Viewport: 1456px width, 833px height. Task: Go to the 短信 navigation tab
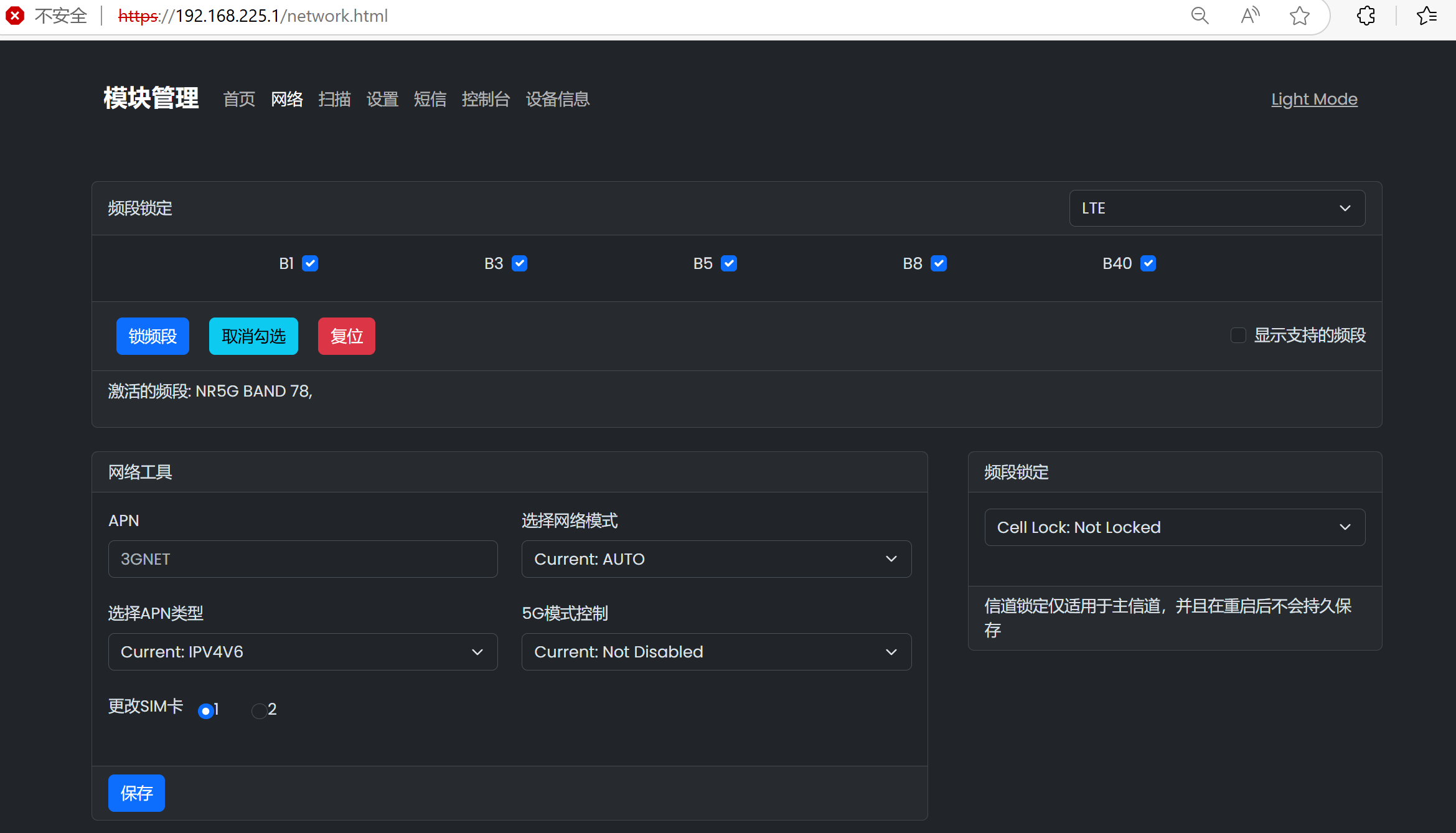point(430,99)
